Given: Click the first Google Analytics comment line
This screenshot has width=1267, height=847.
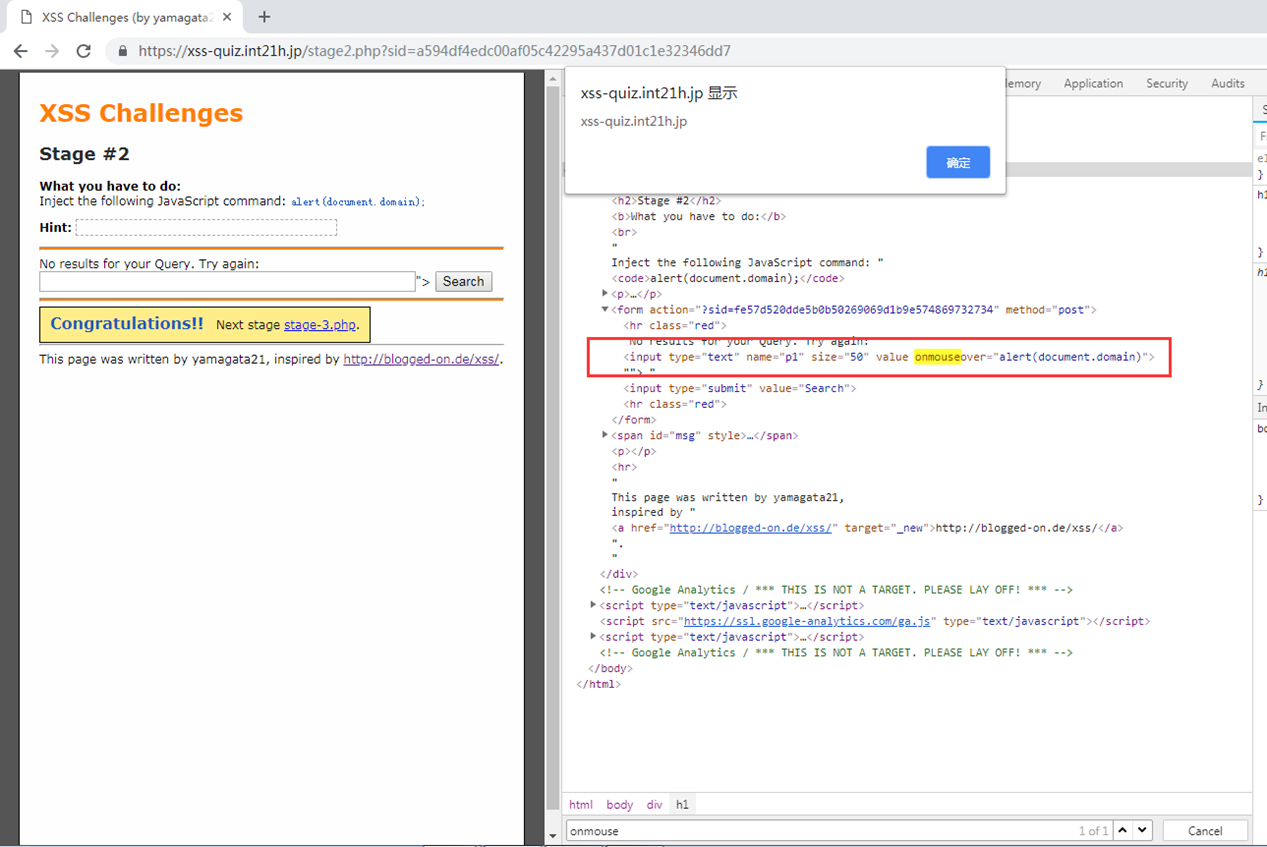Looking at the screenshot, I should (x=836, y=590).
